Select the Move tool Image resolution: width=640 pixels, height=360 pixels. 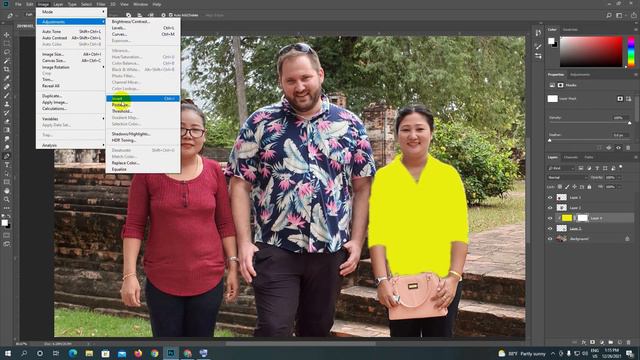pyautogui.click(x=7, y=35)
